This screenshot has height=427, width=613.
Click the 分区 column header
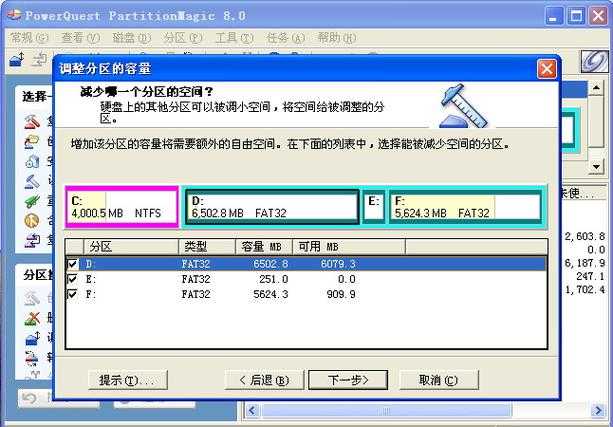[x=131, y=247]
